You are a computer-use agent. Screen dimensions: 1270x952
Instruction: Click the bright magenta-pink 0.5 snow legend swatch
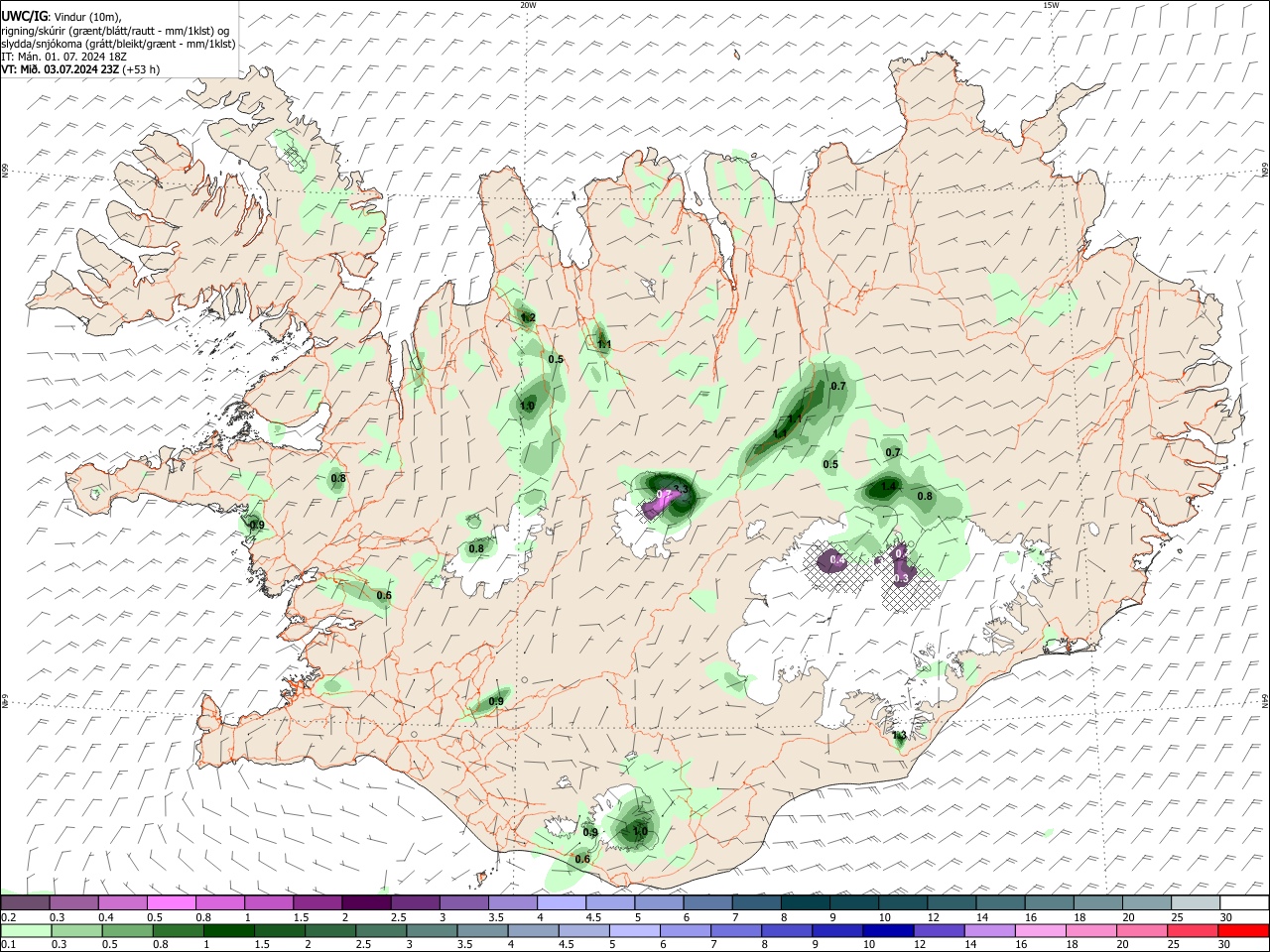172,902
